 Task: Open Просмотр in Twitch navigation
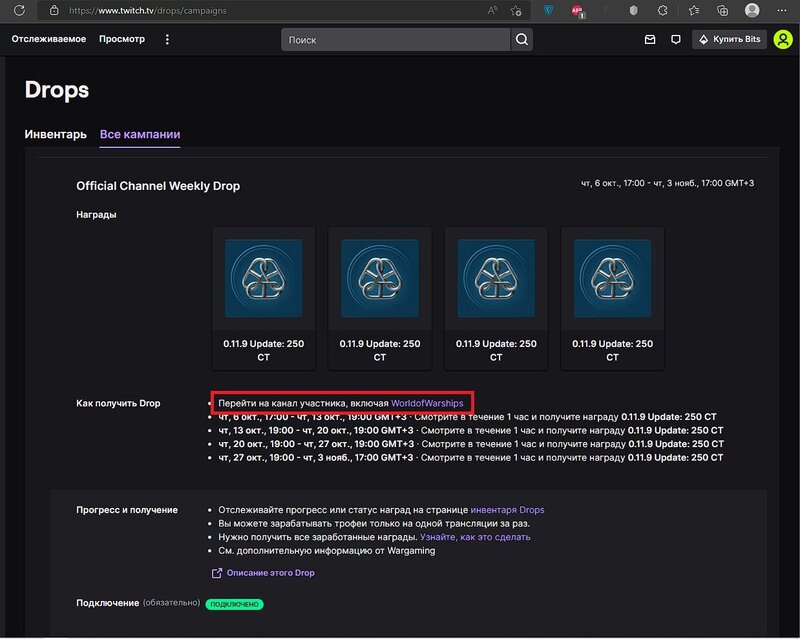[x=122, y=39]
